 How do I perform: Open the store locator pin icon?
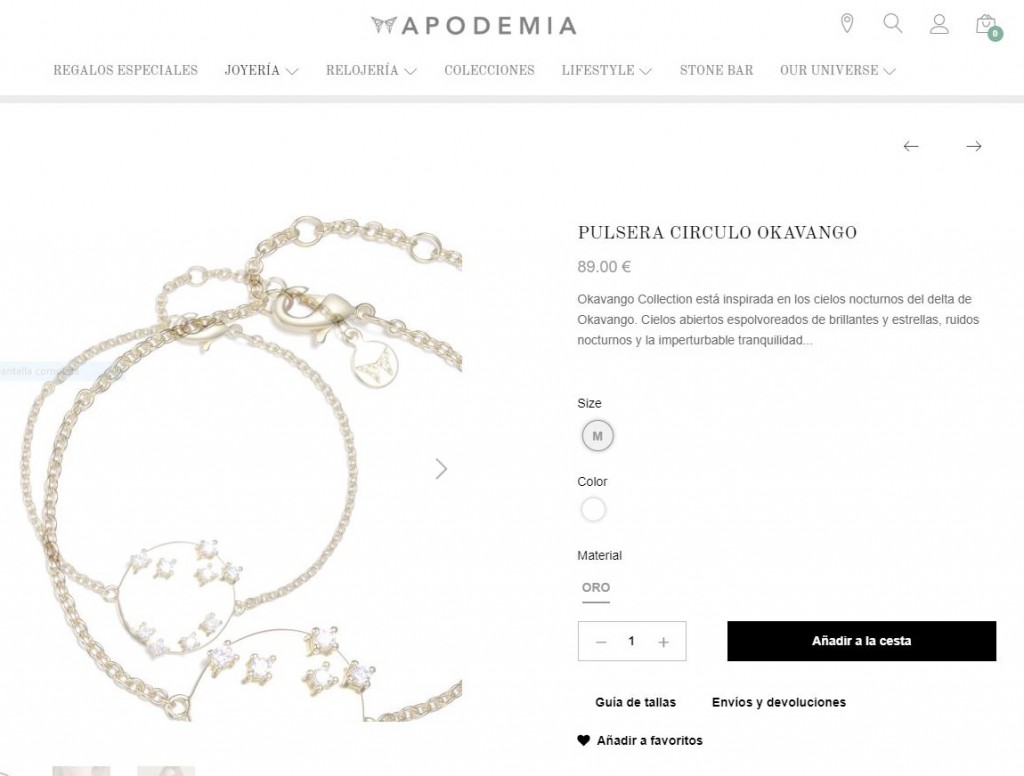[847, 24]
